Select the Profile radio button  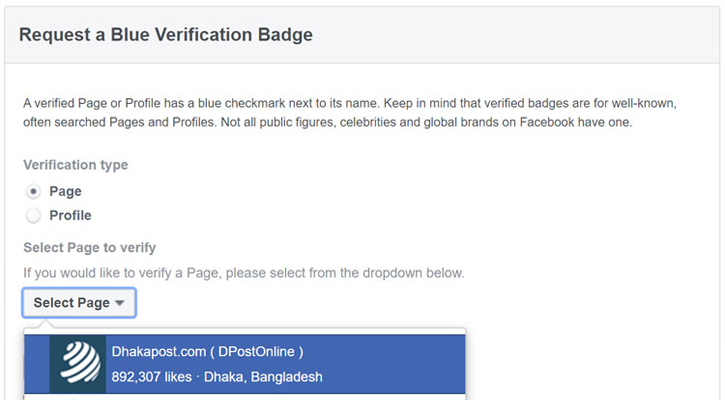[x=34, y=215]
